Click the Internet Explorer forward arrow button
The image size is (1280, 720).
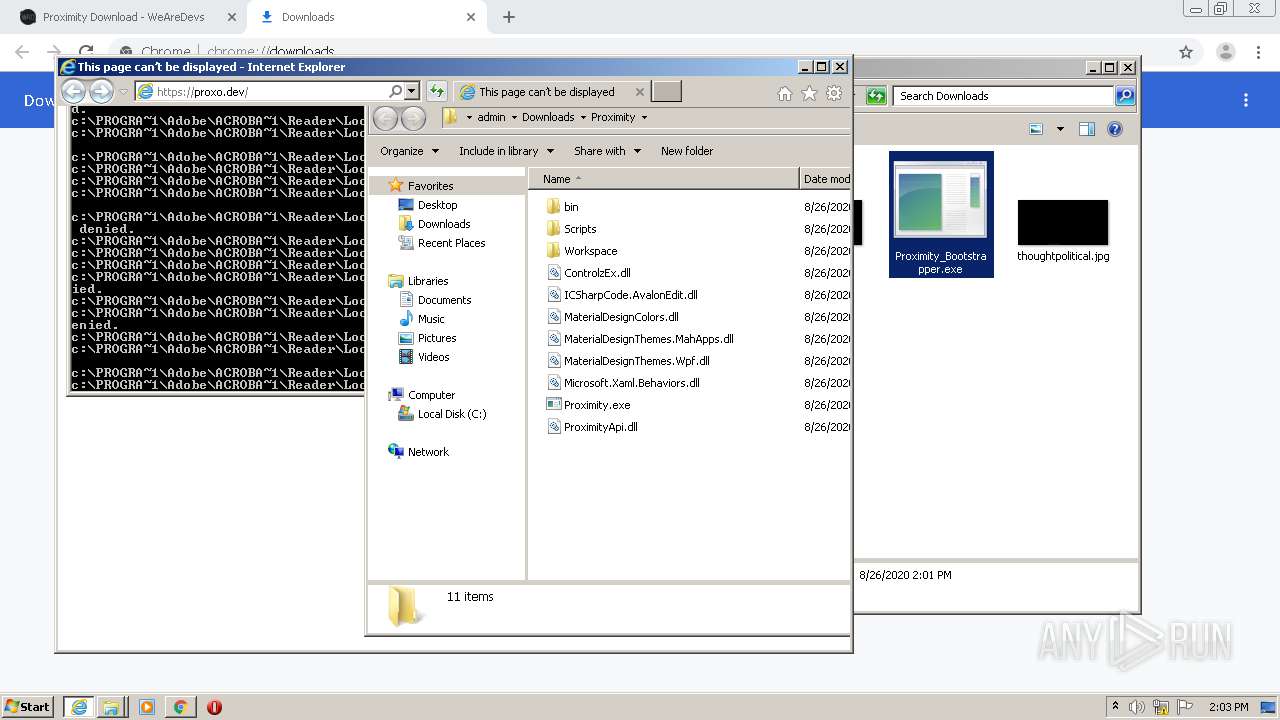[x=101, y=91]
